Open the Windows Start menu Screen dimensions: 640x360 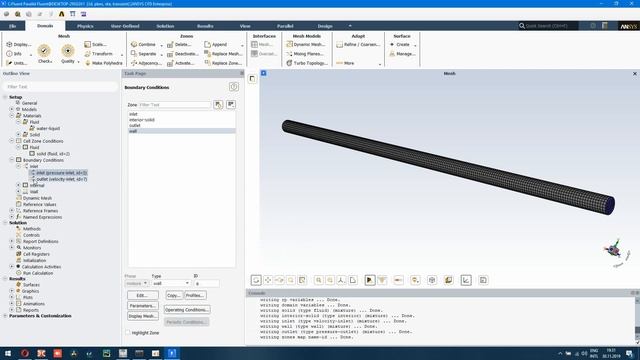8,353
